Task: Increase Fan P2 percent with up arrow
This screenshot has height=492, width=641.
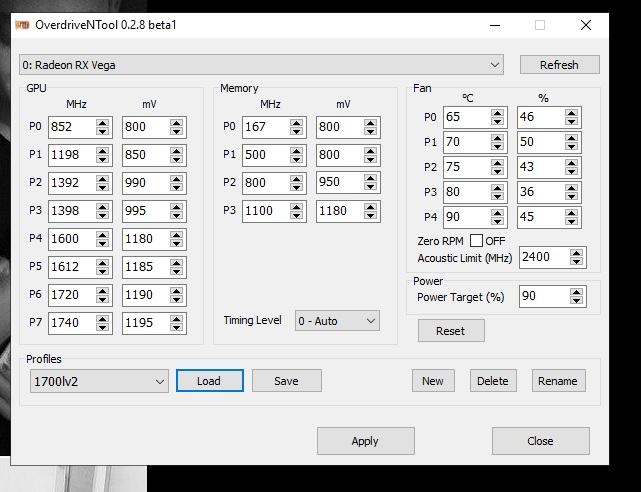Action: [x=571, y=163]
